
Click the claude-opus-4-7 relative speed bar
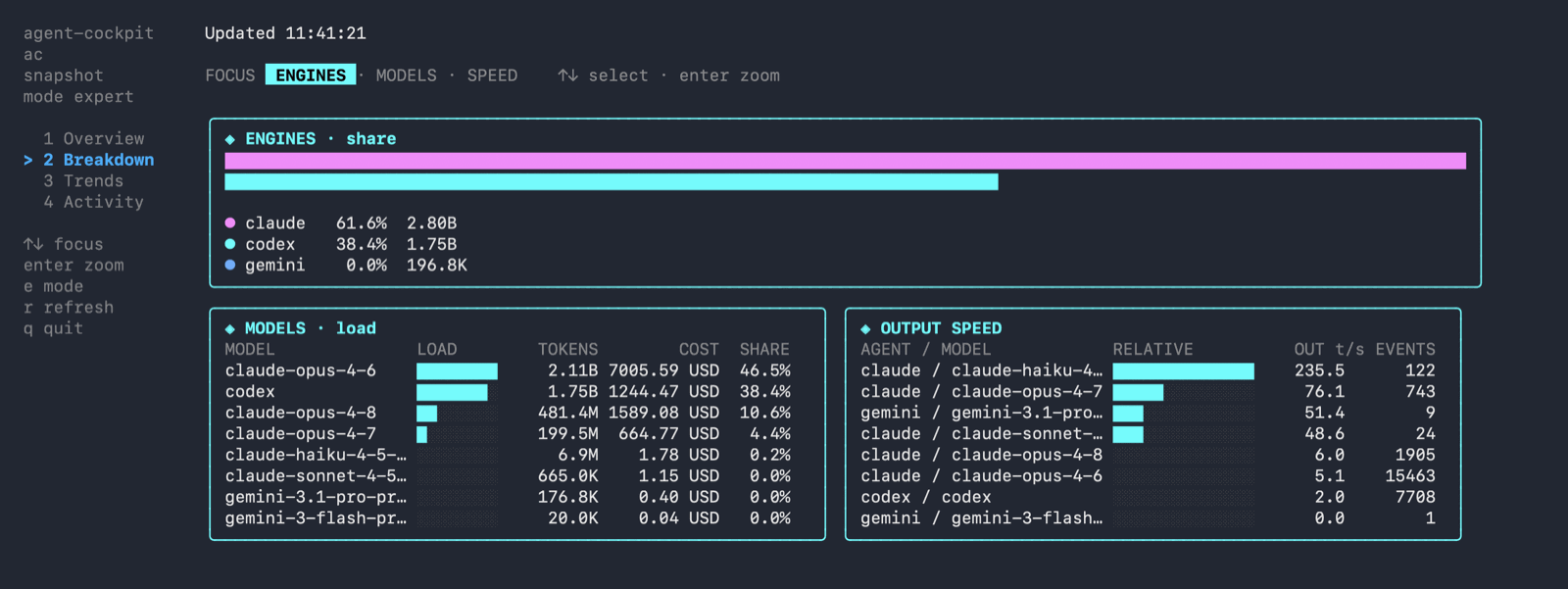pyautogui.click(x=1138, y=392)
